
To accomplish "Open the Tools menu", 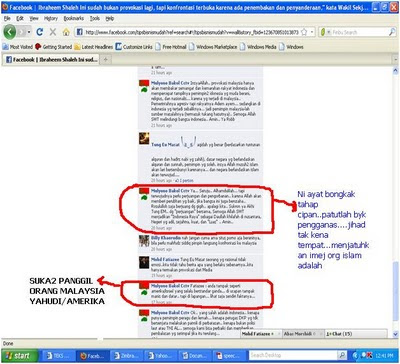I will tap(95, 19).
